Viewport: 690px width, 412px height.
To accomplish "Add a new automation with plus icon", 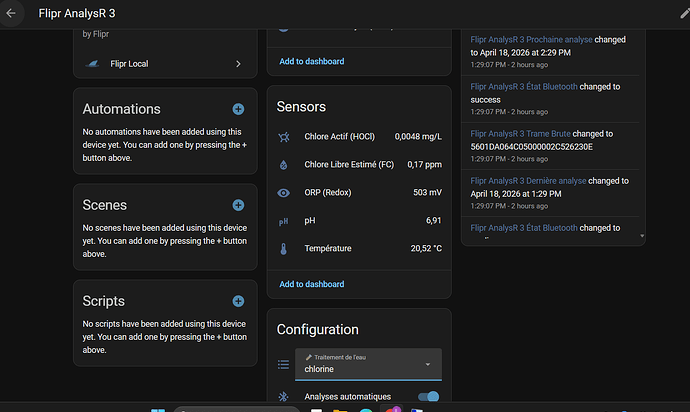I will point(238,109).
